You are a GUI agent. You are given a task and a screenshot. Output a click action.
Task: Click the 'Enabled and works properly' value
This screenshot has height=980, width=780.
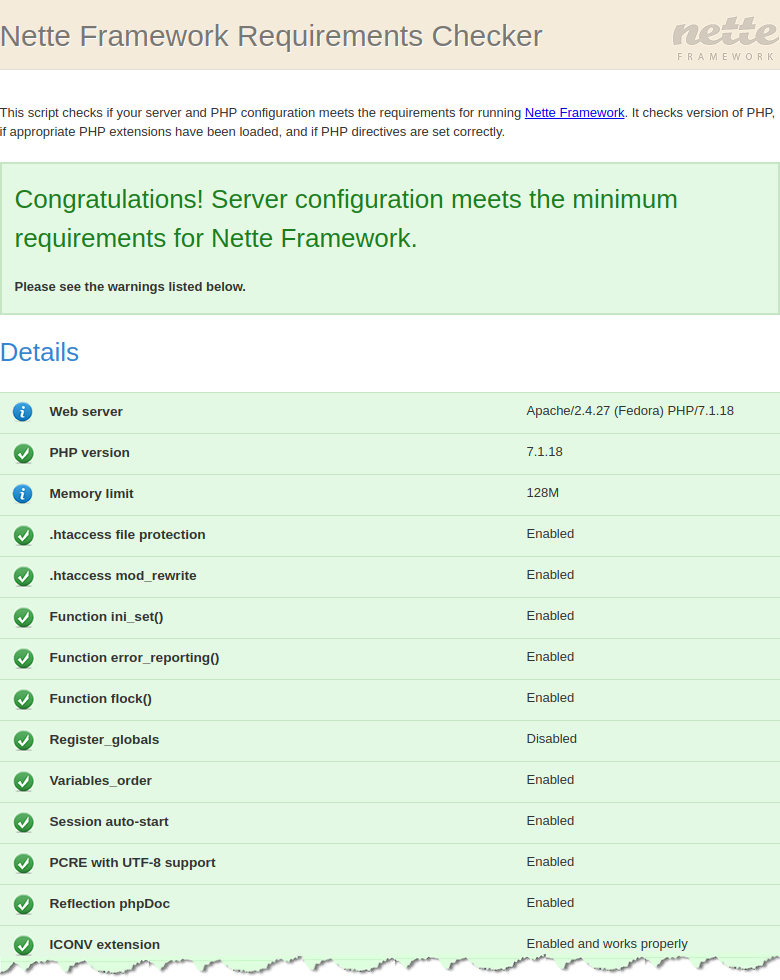tap(607, 944)
